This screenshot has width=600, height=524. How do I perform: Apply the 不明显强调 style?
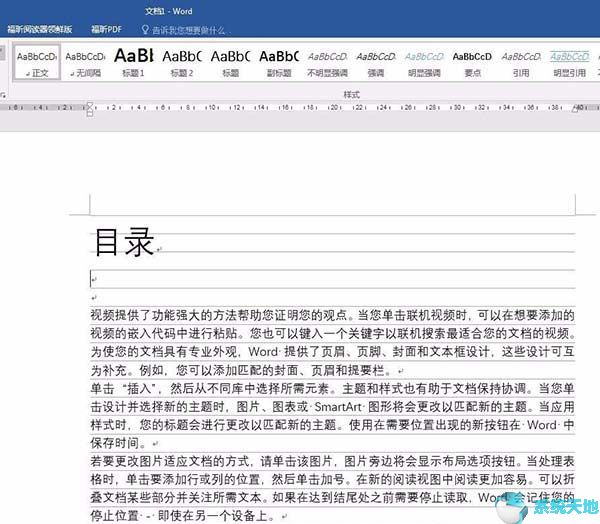327,62
